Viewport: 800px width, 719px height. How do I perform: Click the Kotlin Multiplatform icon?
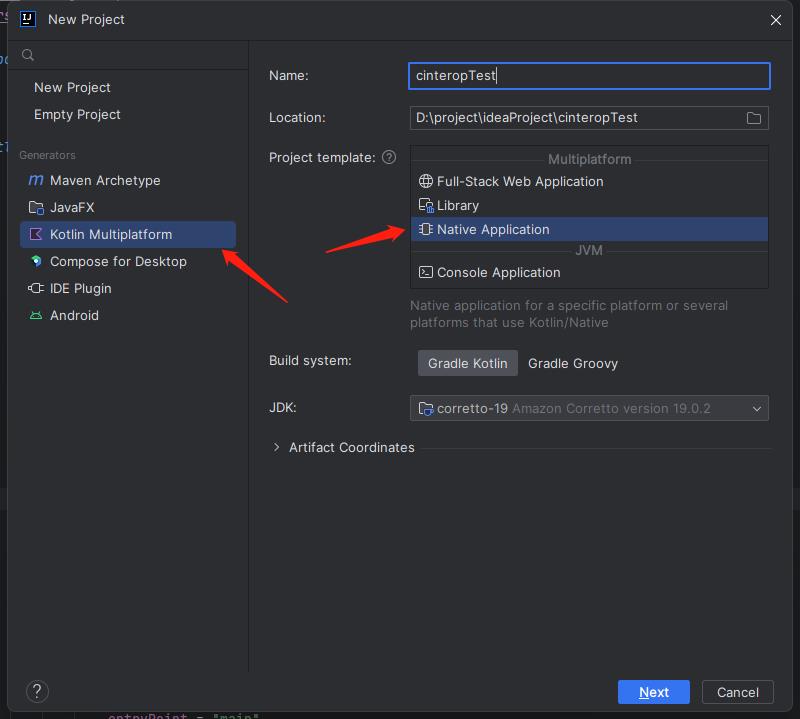36,234
